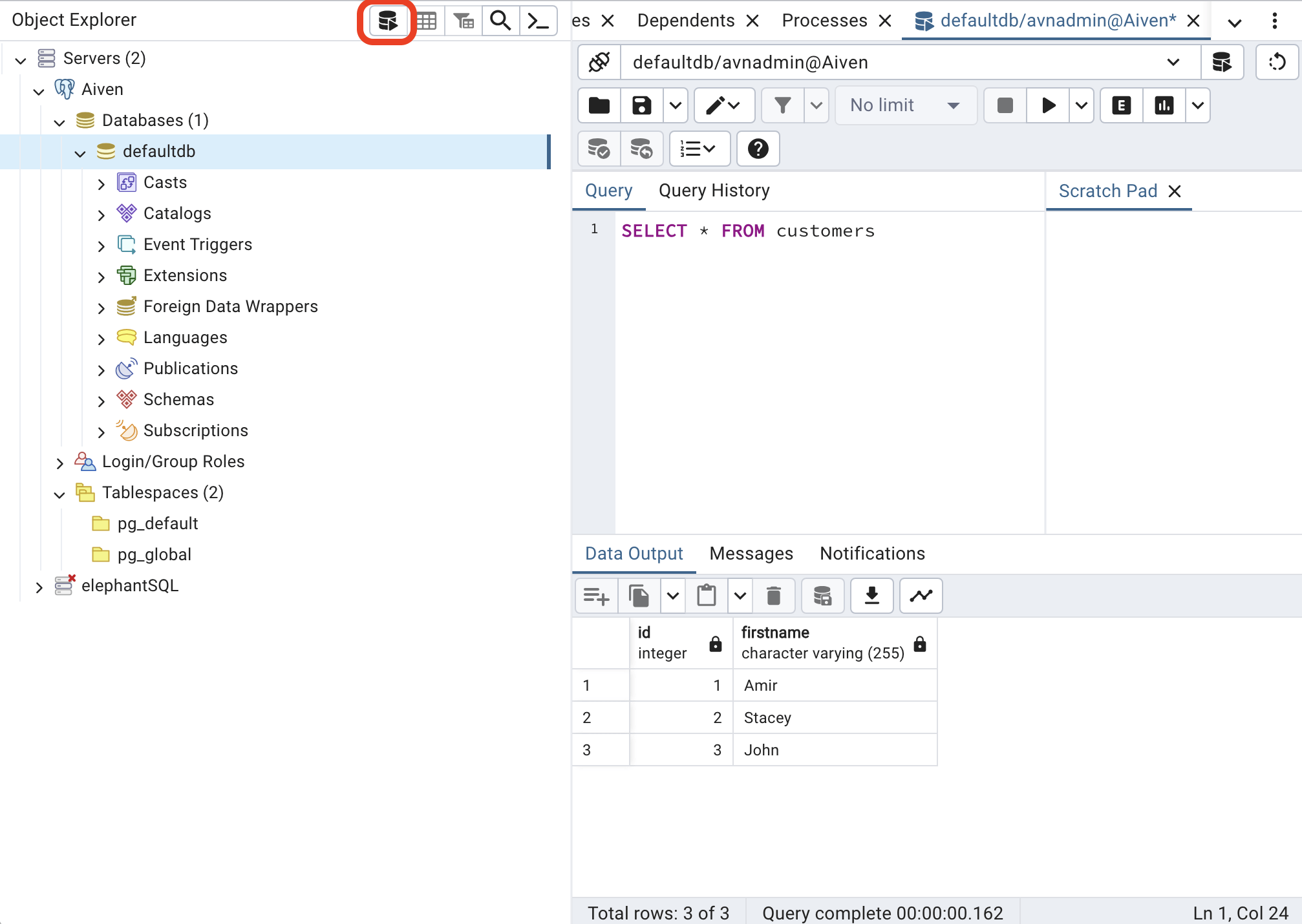
Task: Click the Explain query E button
Action: point(1121,105)
